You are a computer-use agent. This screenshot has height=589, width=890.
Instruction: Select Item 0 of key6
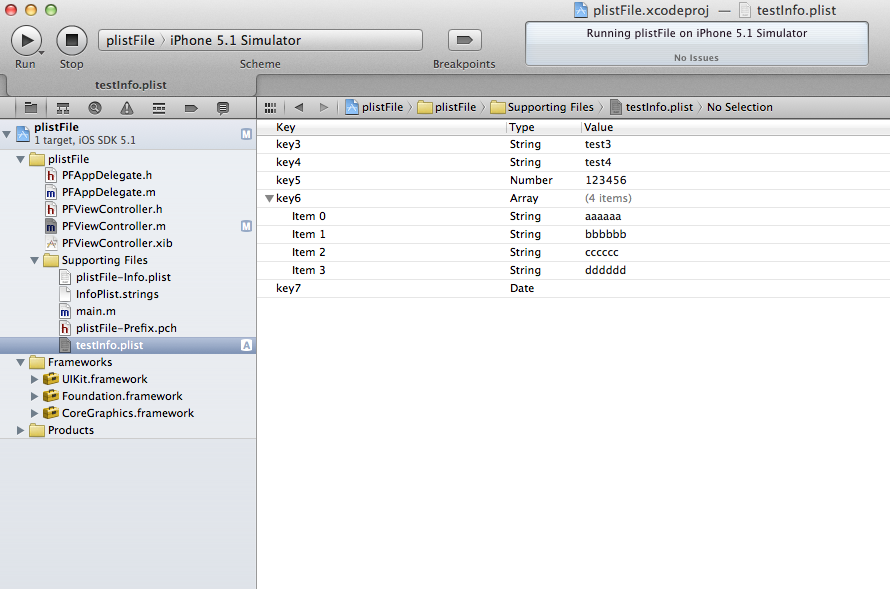pos(573,217)
